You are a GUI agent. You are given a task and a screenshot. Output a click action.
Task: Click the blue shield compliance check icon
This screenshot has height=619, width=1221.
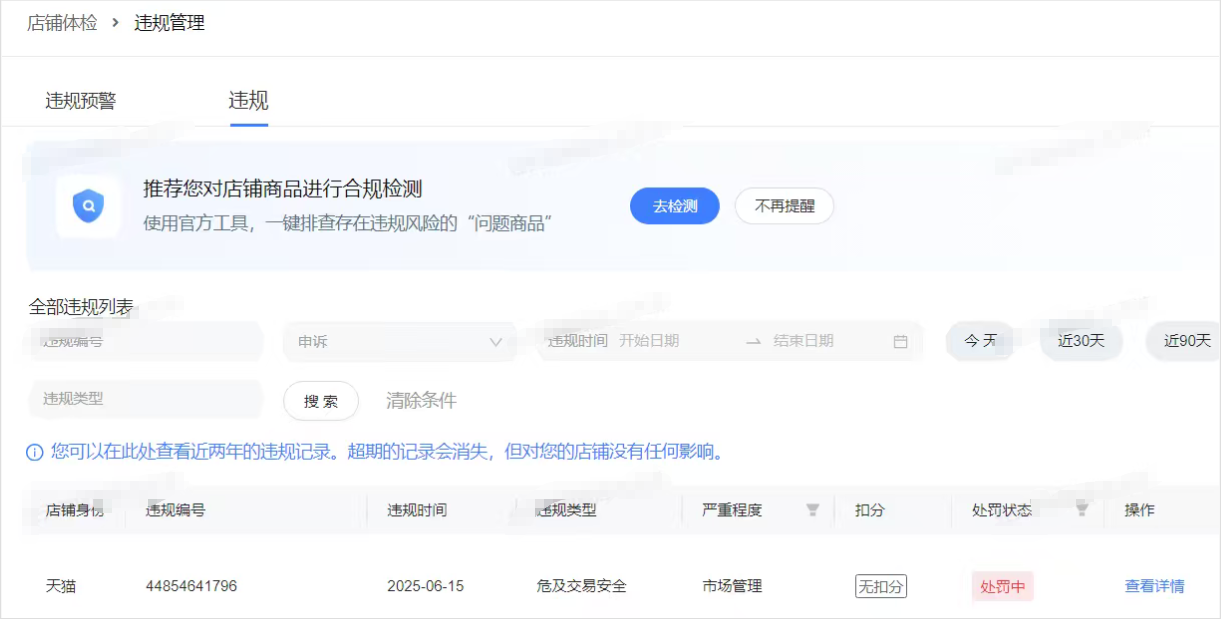88,207
